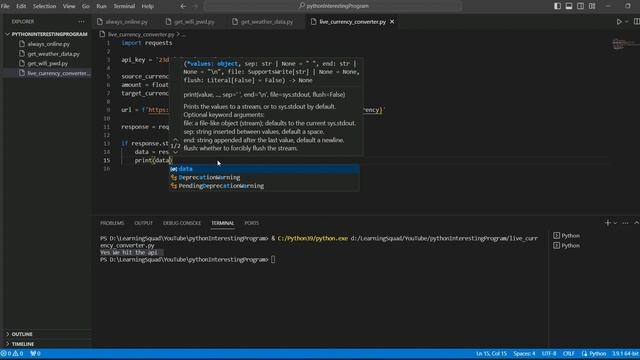Select the data autocomplete suggestion

(x=264, y=169)
